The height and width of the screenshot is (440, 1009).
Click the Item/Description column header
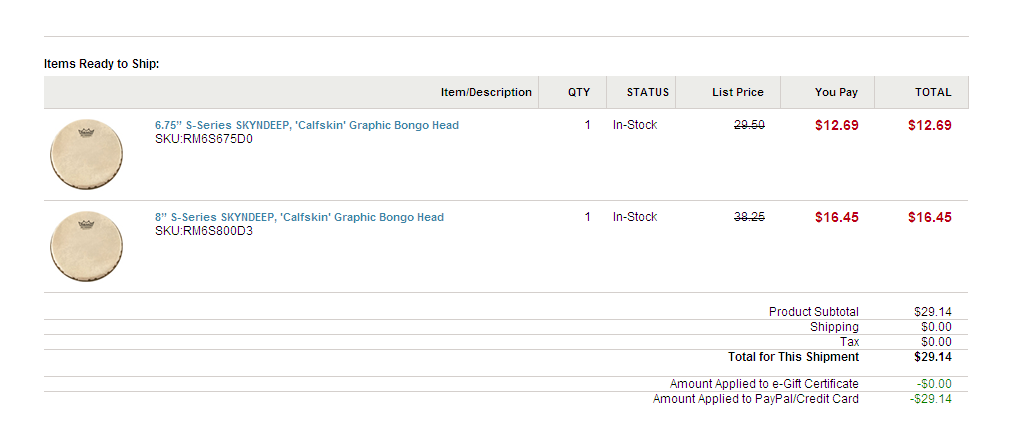(x=486, y=92)
